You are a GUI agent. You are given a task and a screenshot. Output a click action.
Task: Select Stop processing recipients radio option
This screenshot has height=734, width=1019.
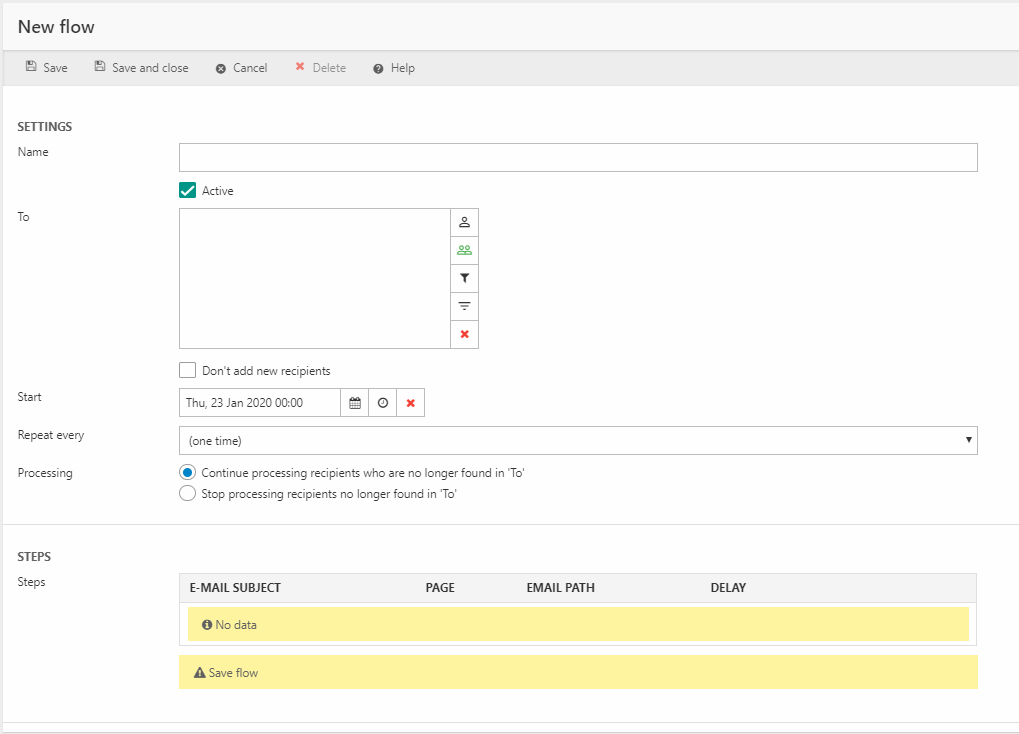point(187,493)
